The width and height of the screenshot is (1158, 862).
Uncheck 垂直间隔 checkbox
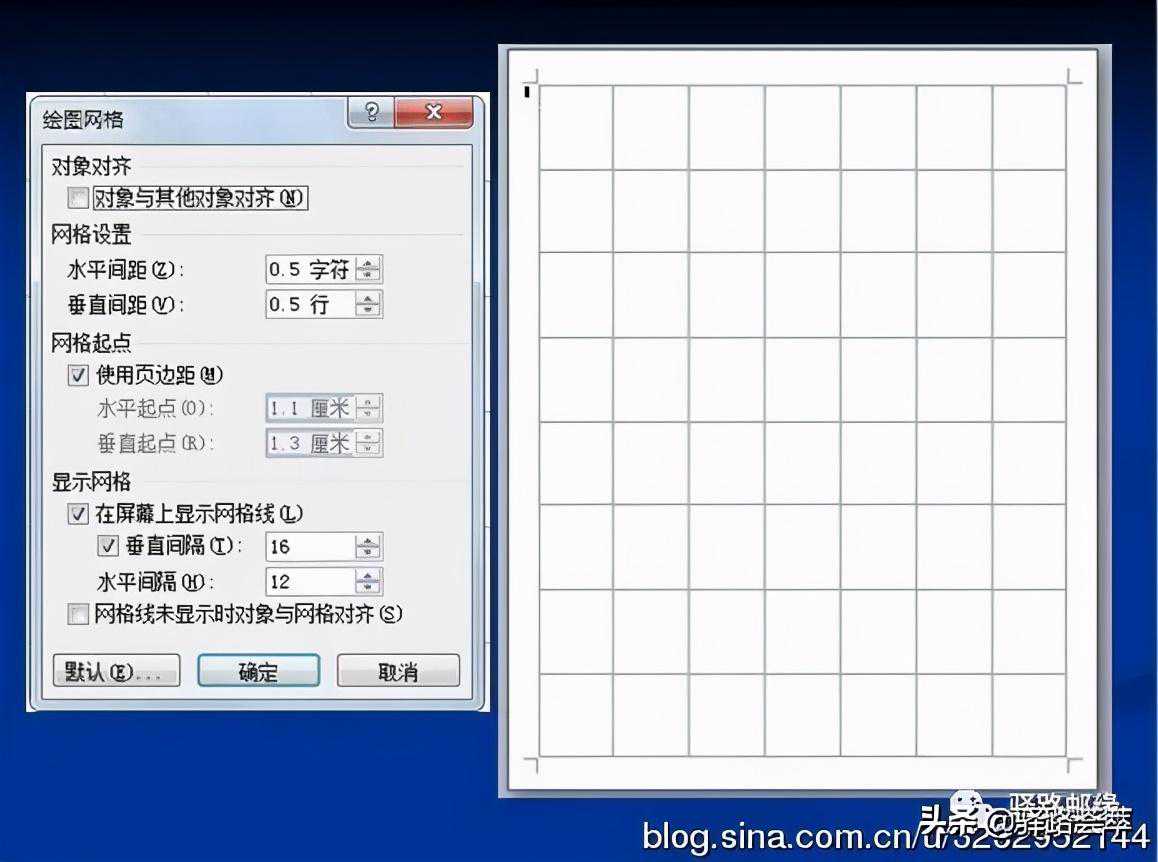[108, 546]
